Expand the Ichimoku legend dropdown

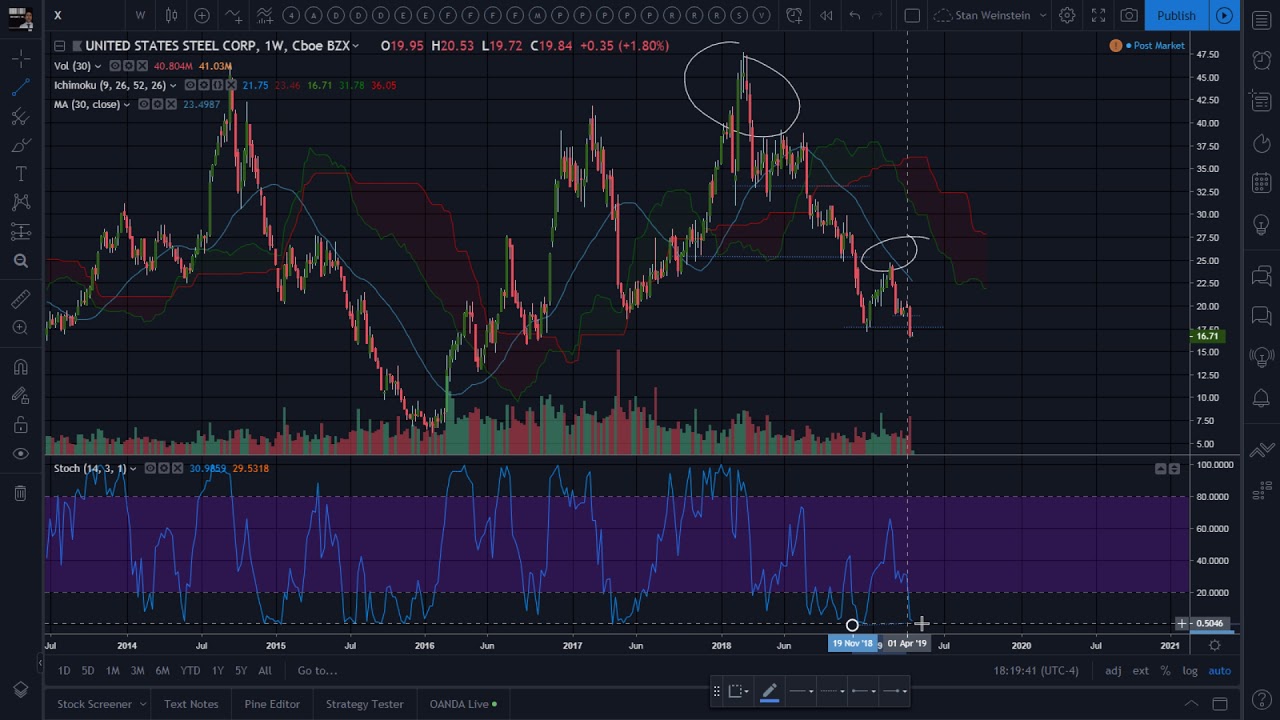point(172,85)
